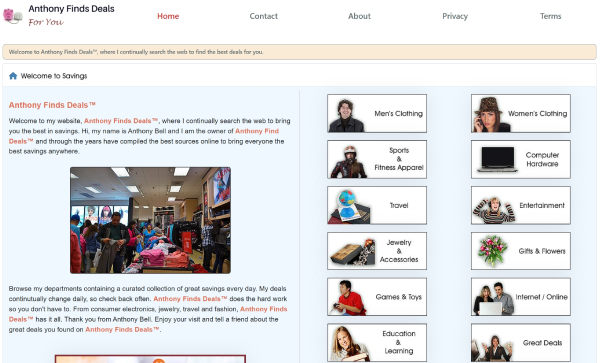Open the Entertainment category tile
Screen dimensions: 600x363
click(x=521, y=205)
